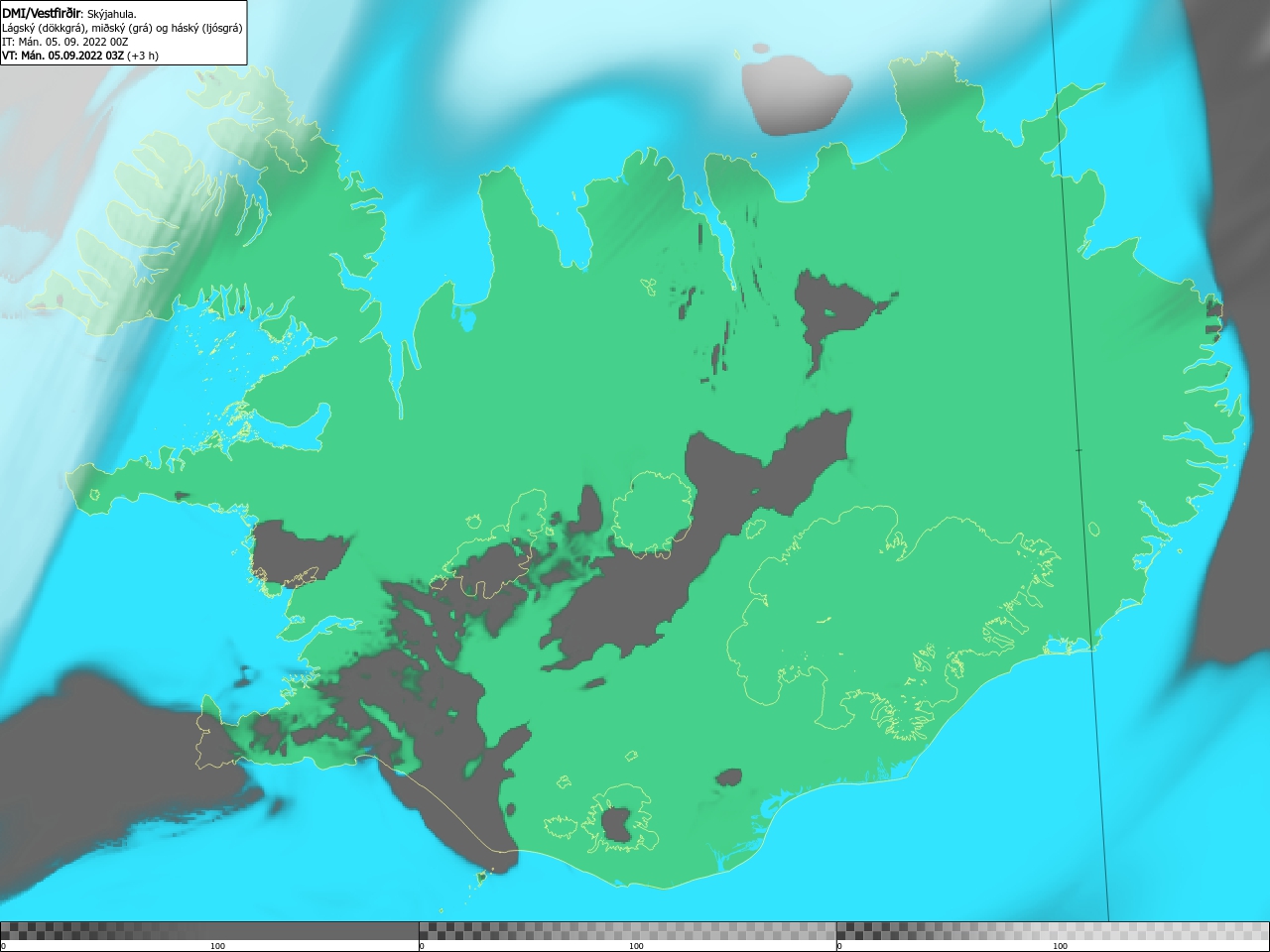Click the 'VT: Mán. 05.09.2022 03Z (+3 h)' line
Screen dimensions: 1270x952
tap(80, 56)
